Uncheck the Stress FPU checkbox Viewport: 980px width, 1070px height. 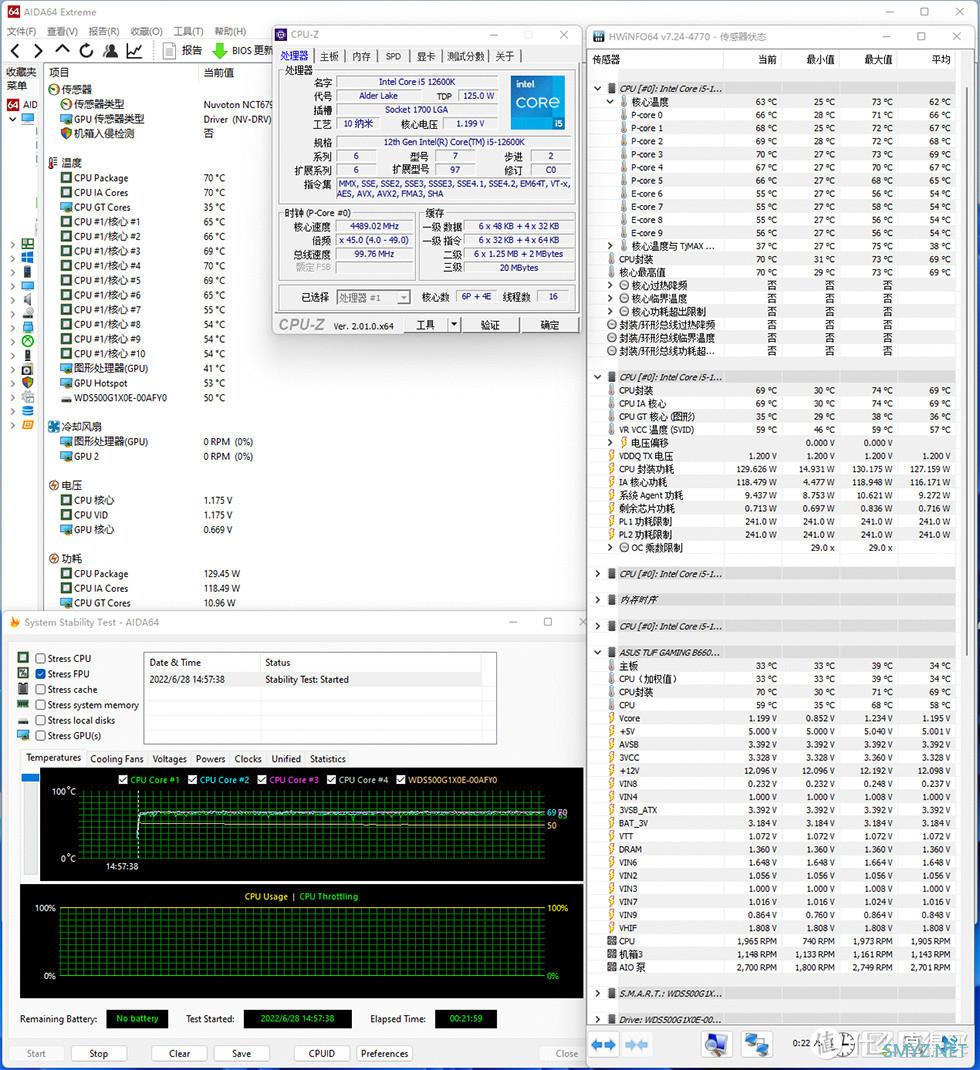(41, 674)
